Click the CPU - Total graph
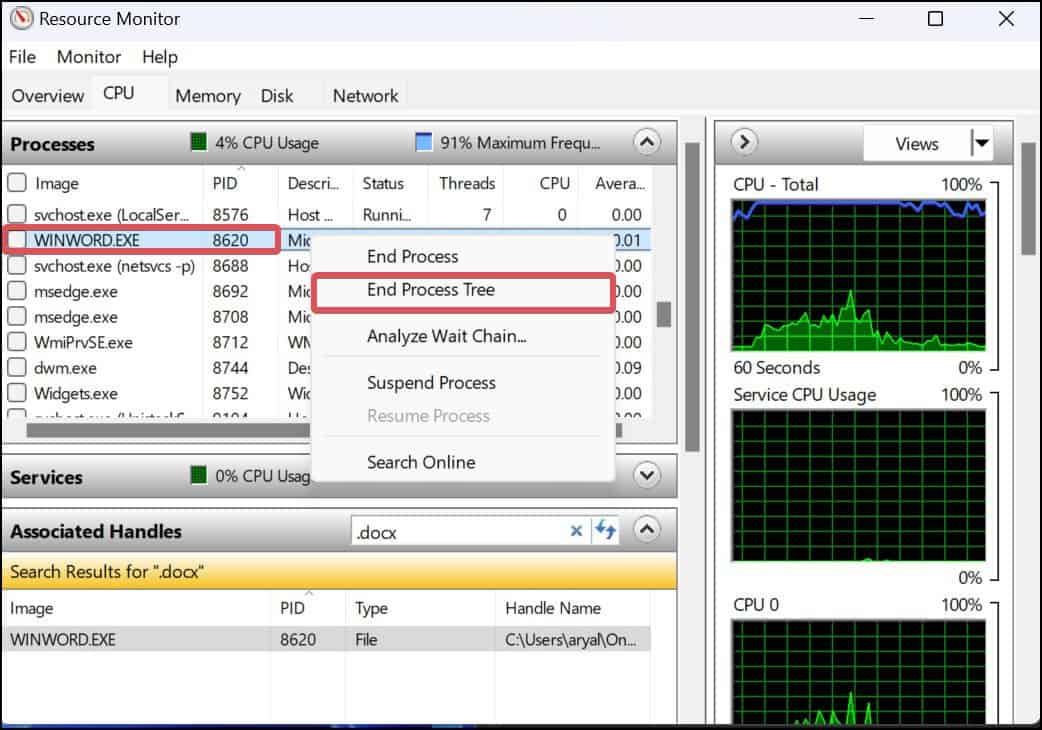The width and height of the screenshot is (1042, 730). point(859,276)
